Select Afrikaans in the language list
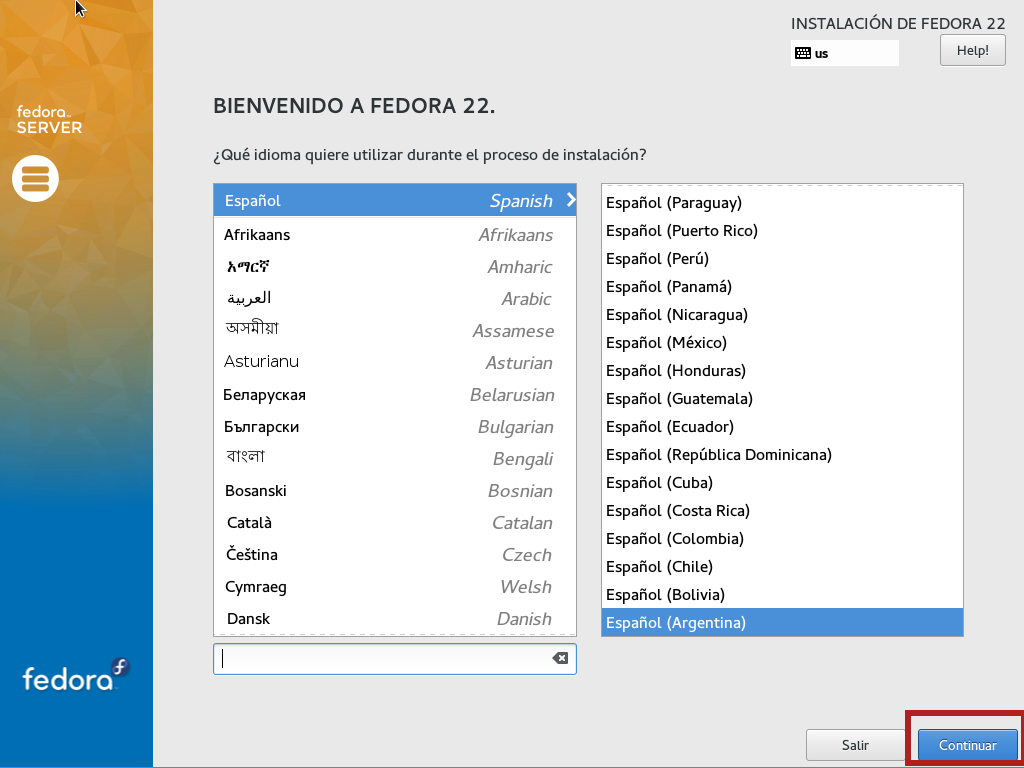The image size is (1024, 768). (394, 234)
